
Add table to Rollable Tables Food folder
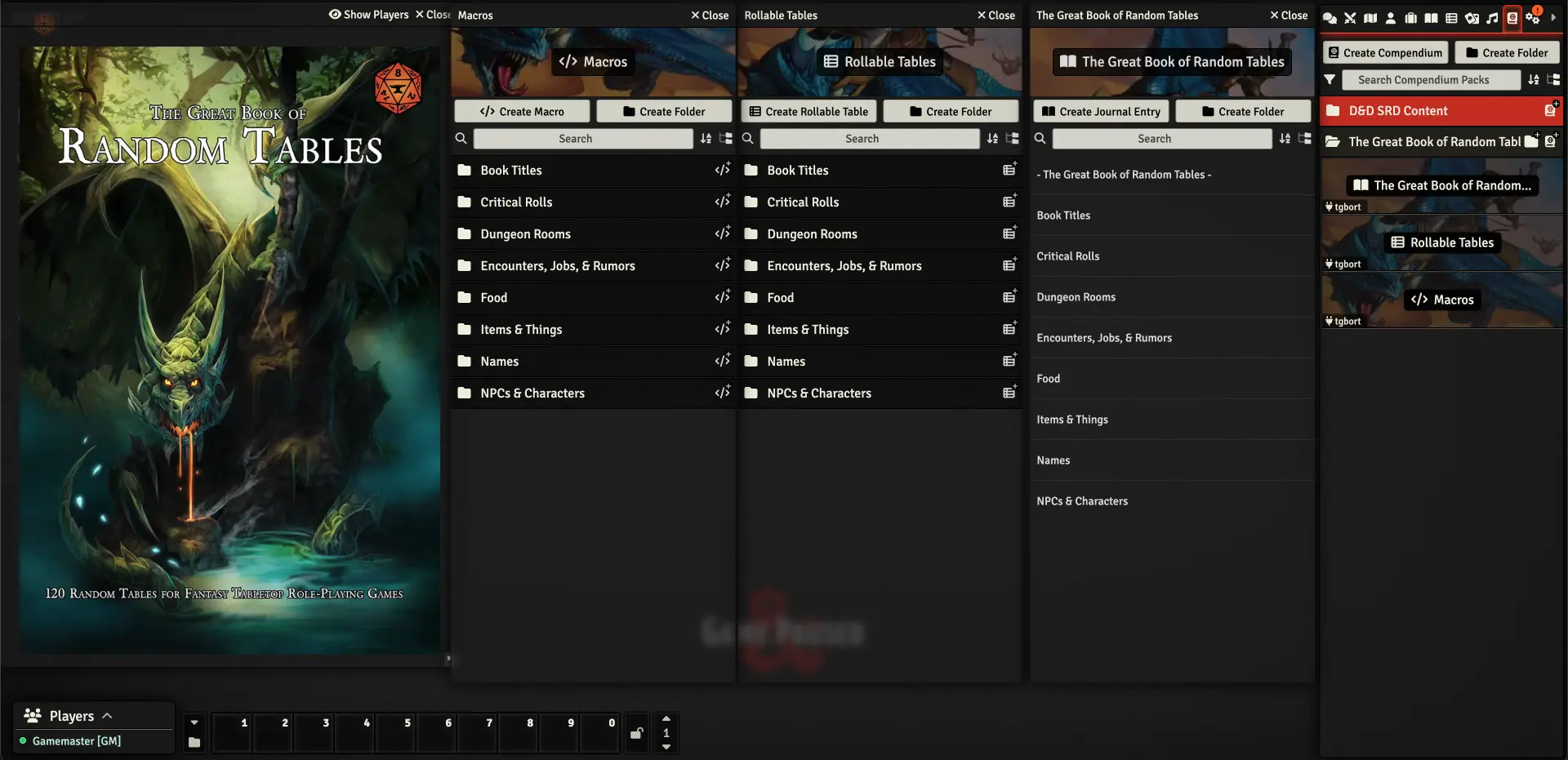[x=1009, y=296]
